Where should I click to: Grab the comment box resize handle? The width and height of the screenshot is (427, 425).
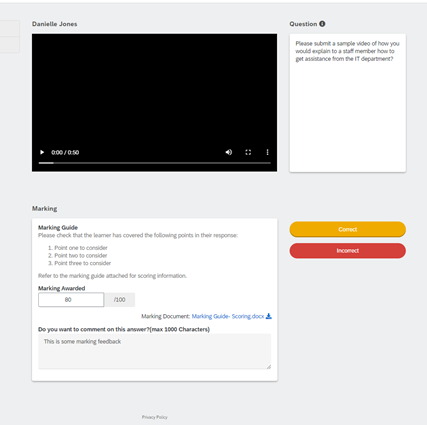point(269,367)
